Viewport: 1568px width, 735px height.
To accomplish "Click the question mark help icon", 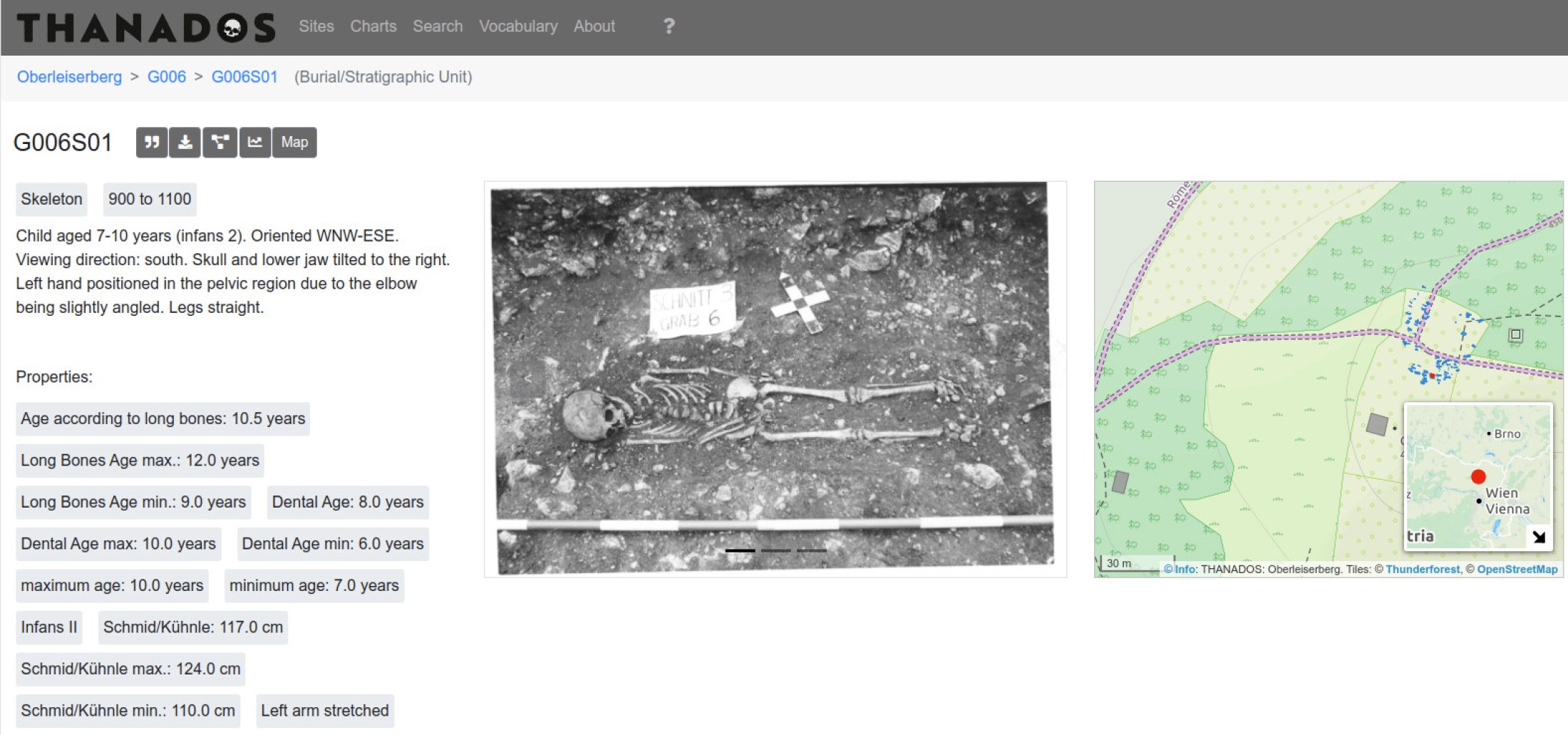I will click(x=669, y=26).
